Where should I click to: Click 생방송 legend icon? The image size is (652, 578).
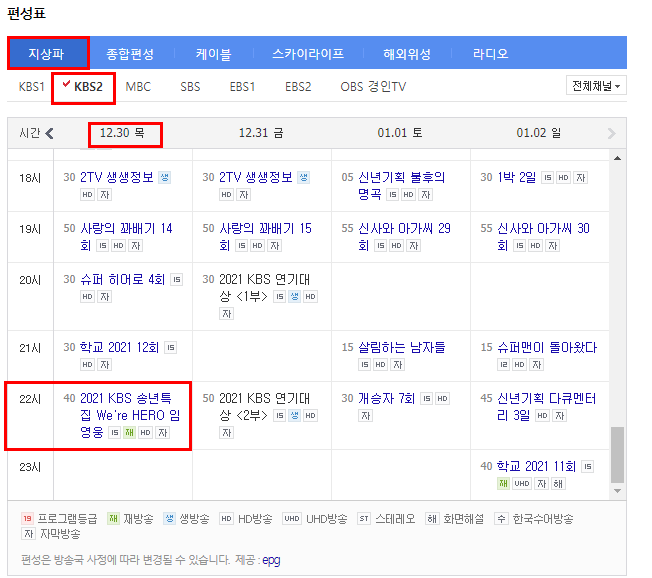point(169,519)
